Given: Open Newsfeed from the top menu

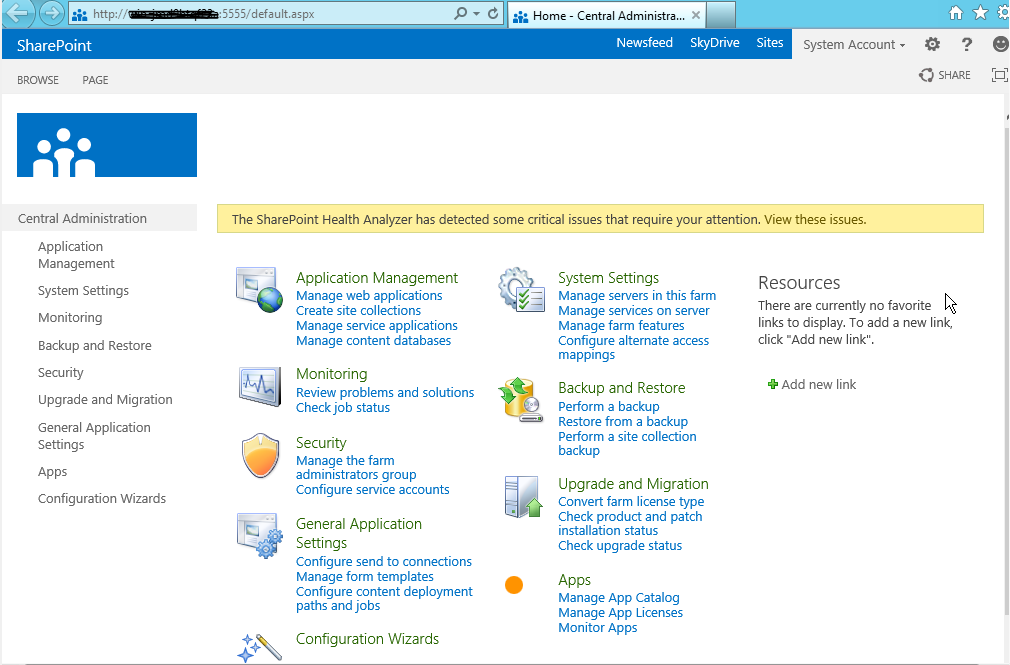Looking at the screenshot, I should (x=644, y=43).
